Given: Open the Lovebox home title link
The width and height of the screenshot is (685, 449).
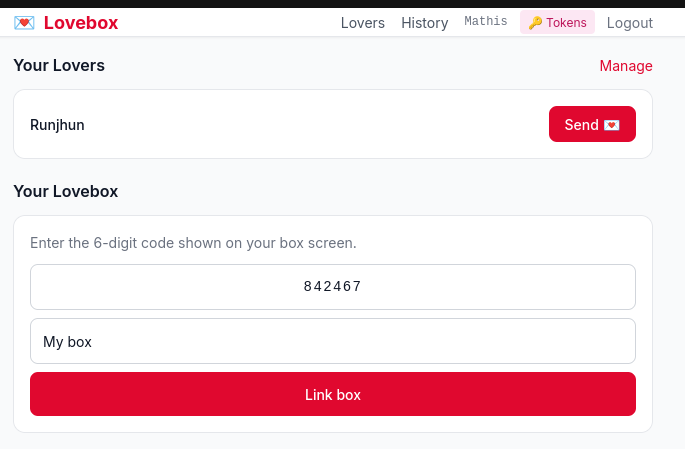Looking at the screenshot, I should coord(81,23).
